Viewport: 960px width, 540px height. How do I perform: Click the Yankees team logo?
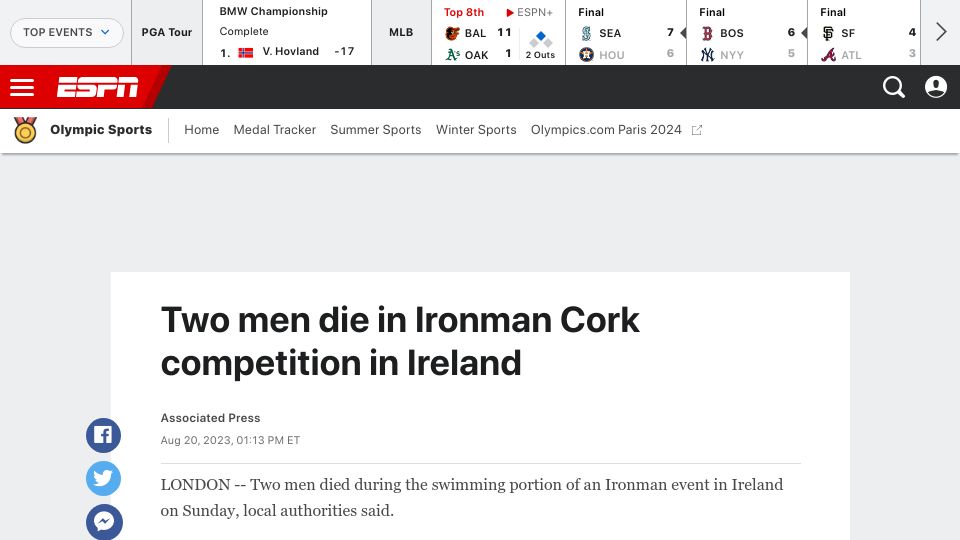[x=707, y=54]
